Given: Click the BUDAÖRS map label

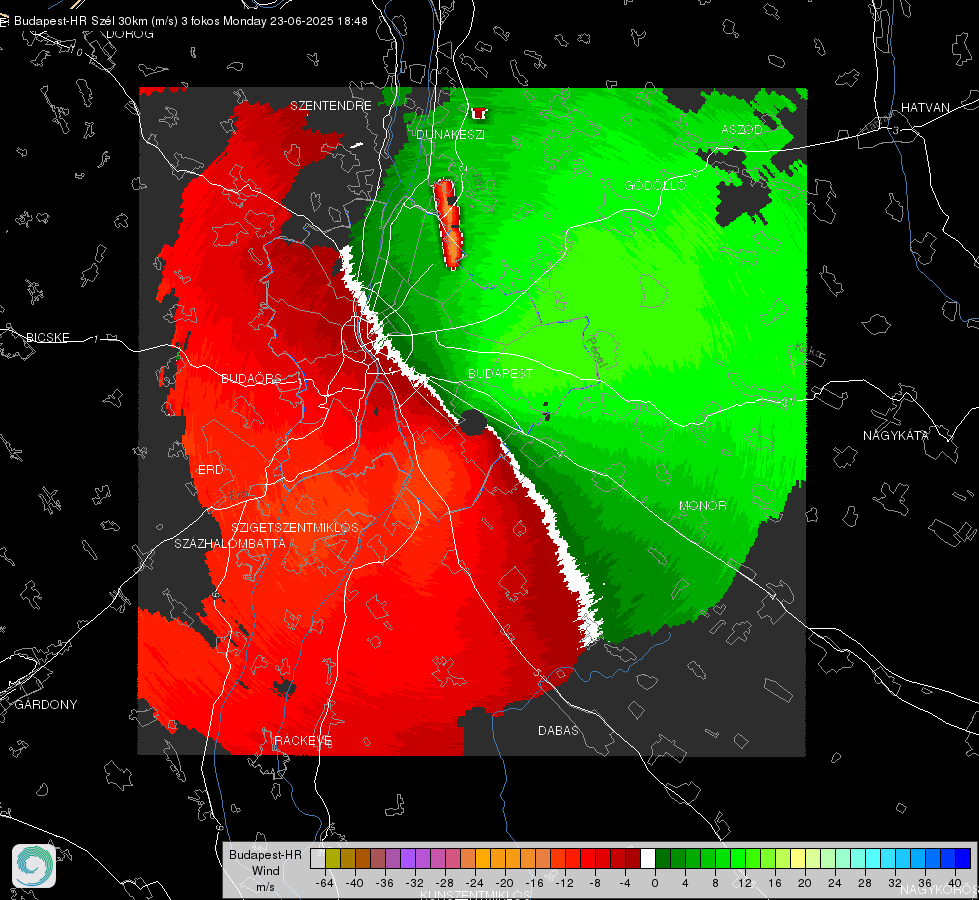Looking at the screenshot, I should (x=251, y=378).
